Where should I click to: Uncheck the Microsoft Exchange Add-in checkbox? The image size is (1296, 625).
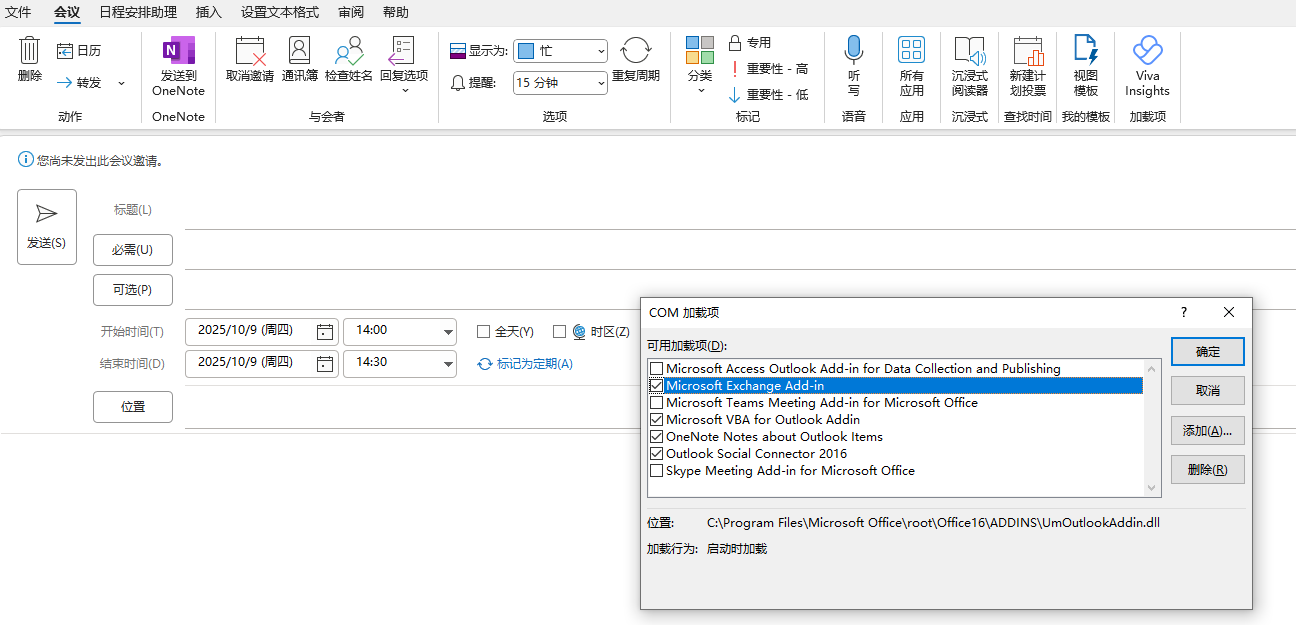(657, 386)
